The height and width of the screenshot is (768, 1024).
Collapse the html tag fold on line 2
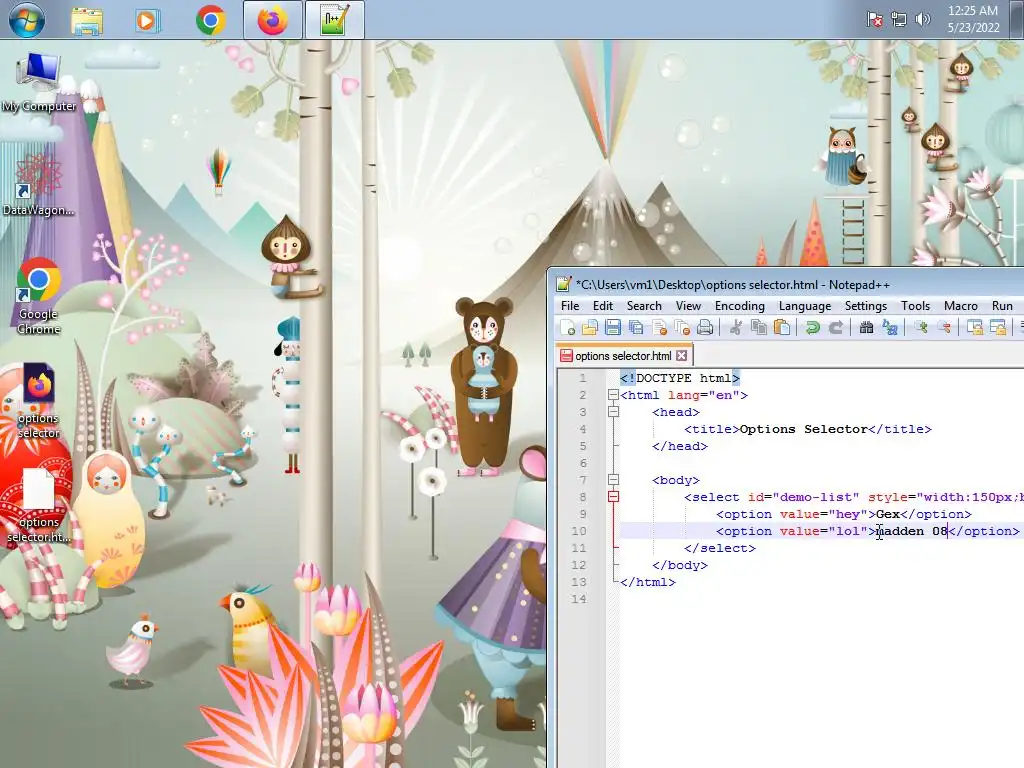(613, 395)
